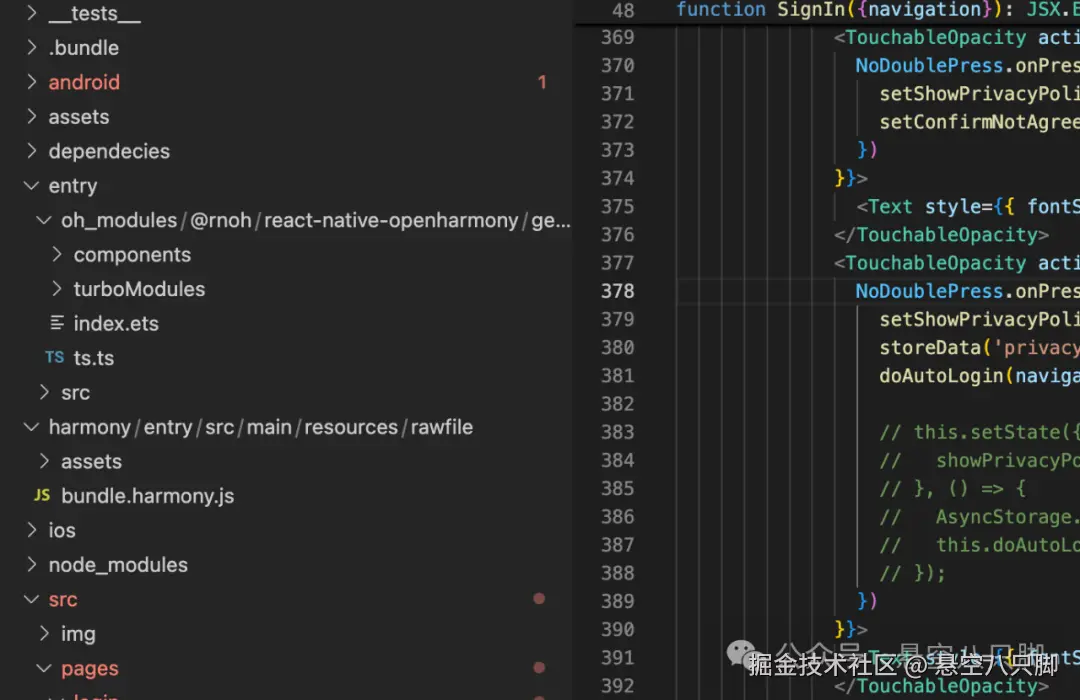
Task: Select the .bundle folder label
Action: [x=83, y=48]
